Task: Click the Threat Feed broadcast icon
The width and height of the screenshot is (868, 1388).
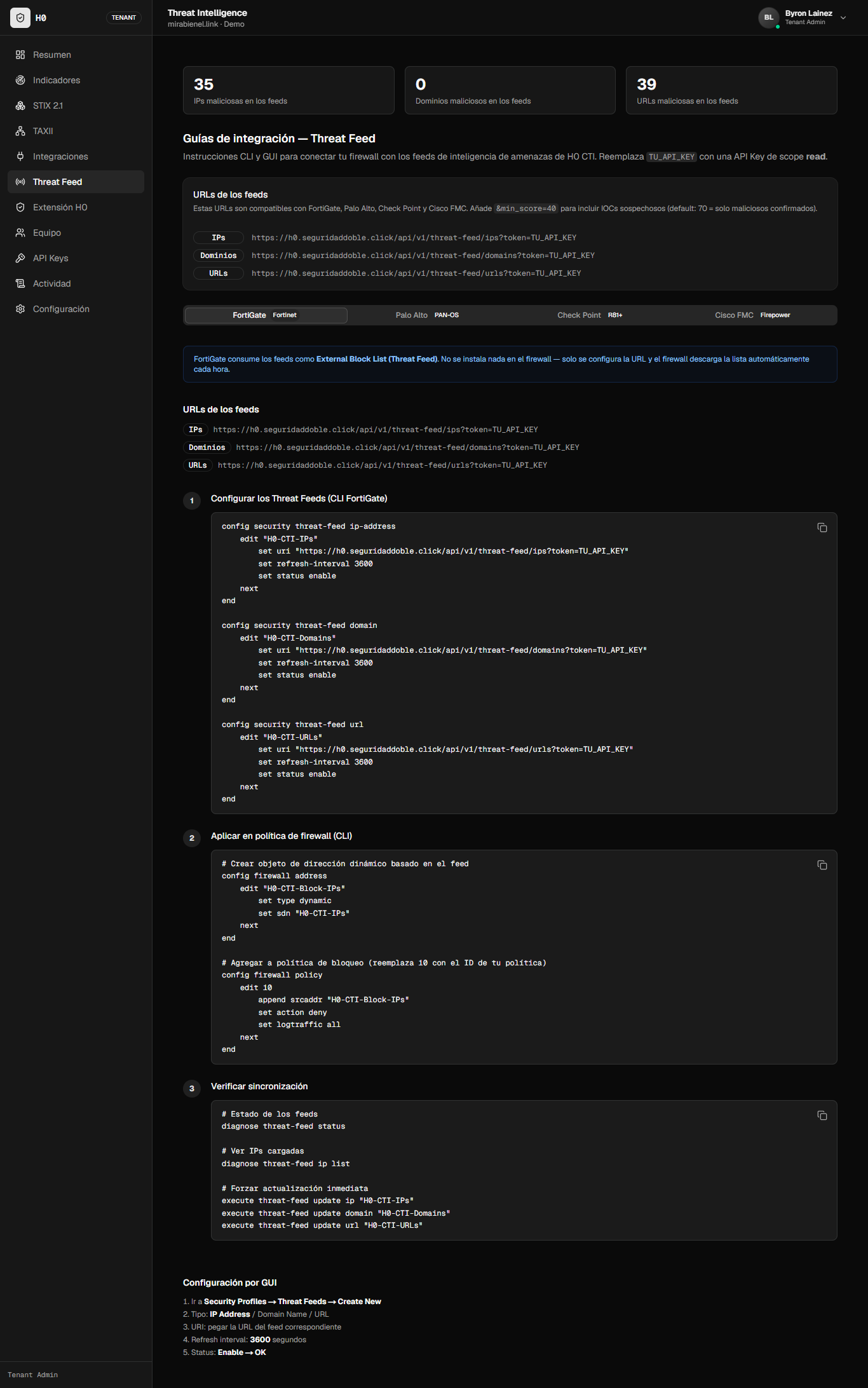Action: 20,182
